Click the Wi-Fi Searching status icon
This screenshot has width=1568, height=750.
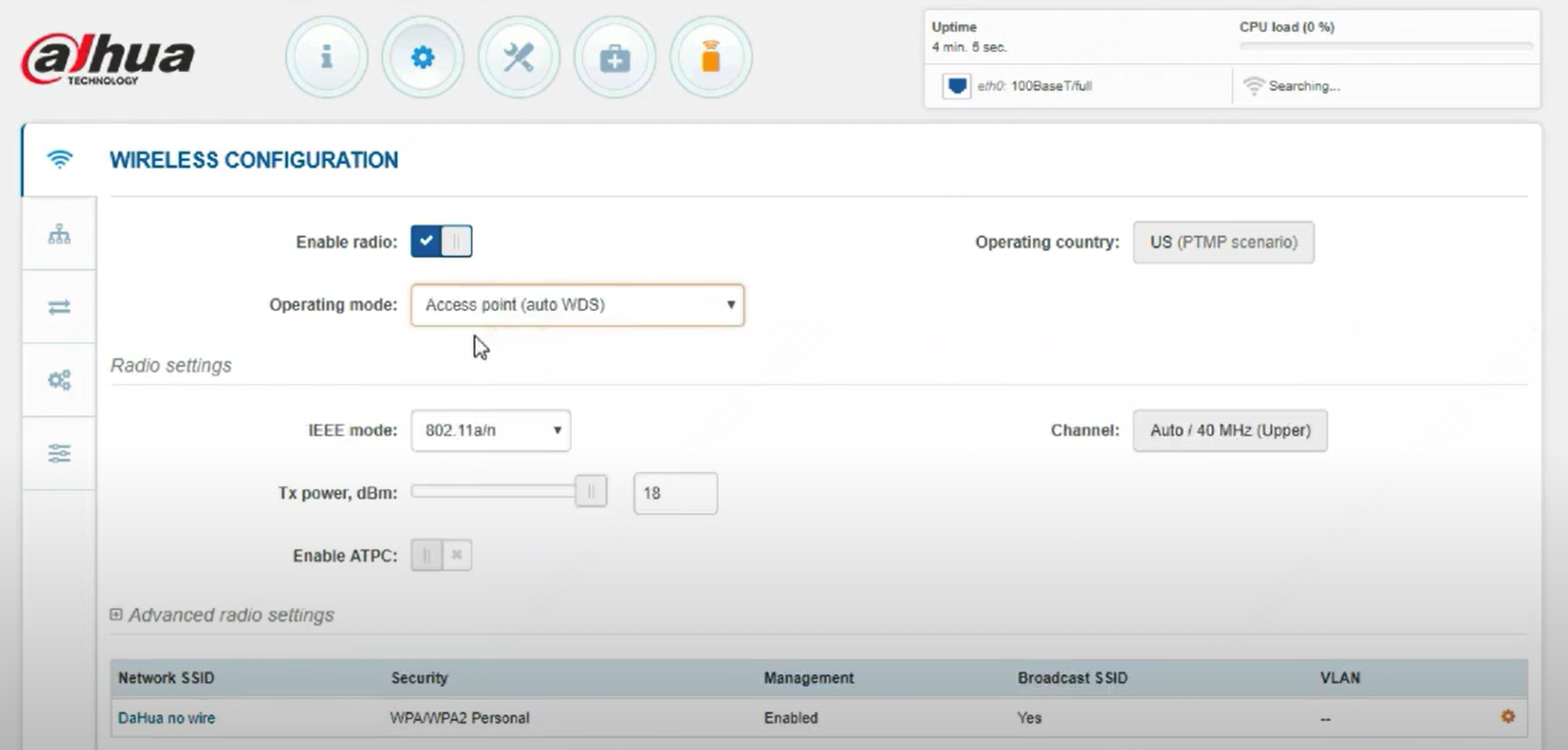[x=1252, y=86]
